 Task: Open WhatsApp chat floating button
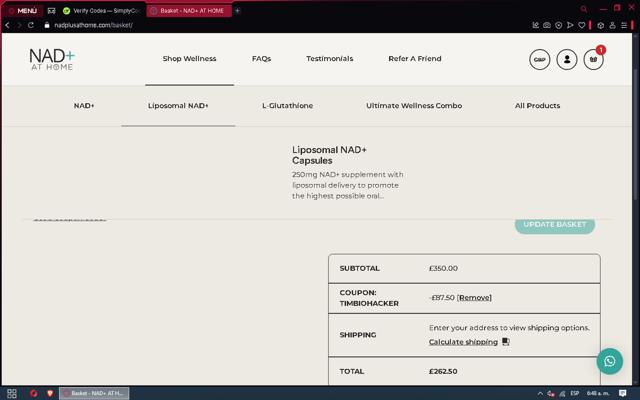pos(609,361)
